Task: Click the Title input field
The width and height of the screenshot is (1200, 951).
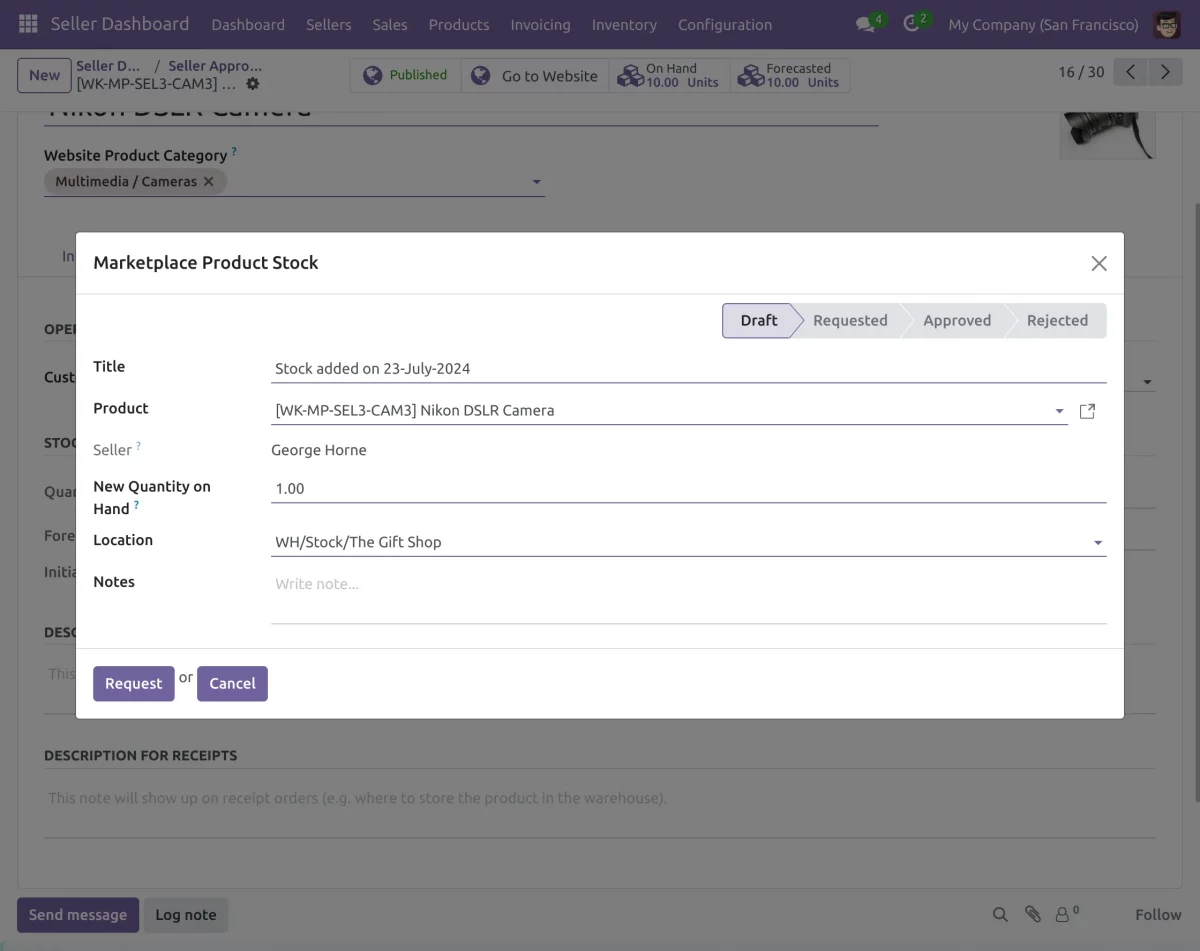Action: coord(688,369)
